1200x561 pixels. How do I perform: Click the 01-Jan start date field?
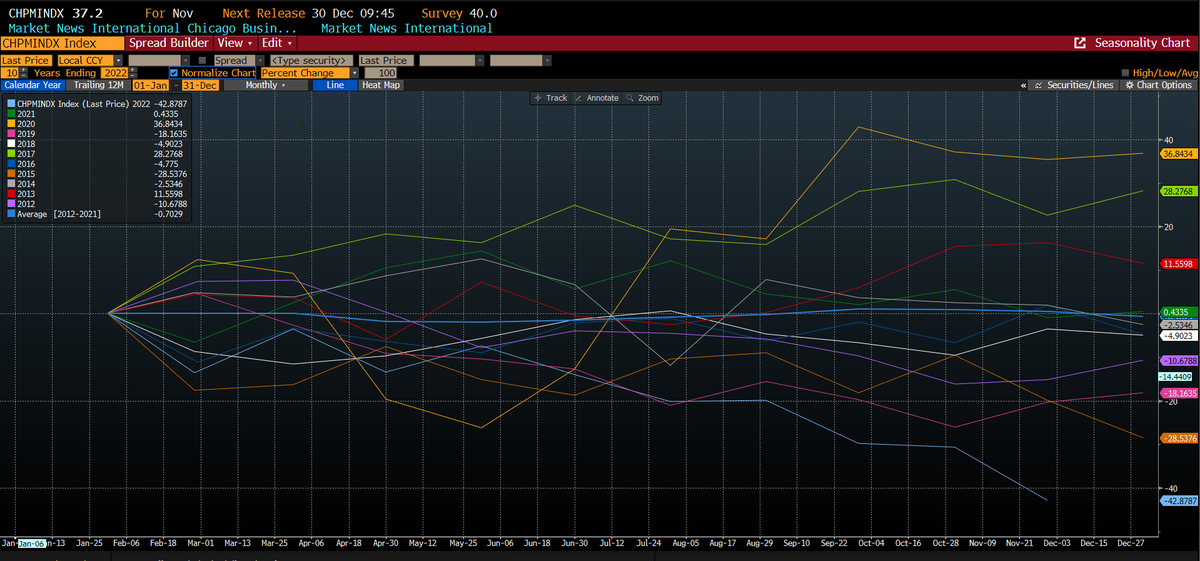150,85
